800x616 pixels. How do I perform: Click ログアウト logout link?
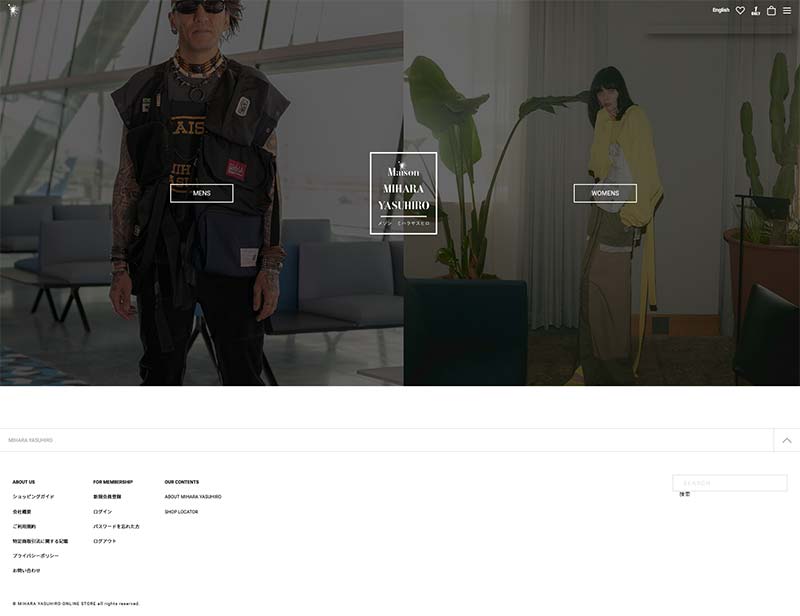coord(105,541)
